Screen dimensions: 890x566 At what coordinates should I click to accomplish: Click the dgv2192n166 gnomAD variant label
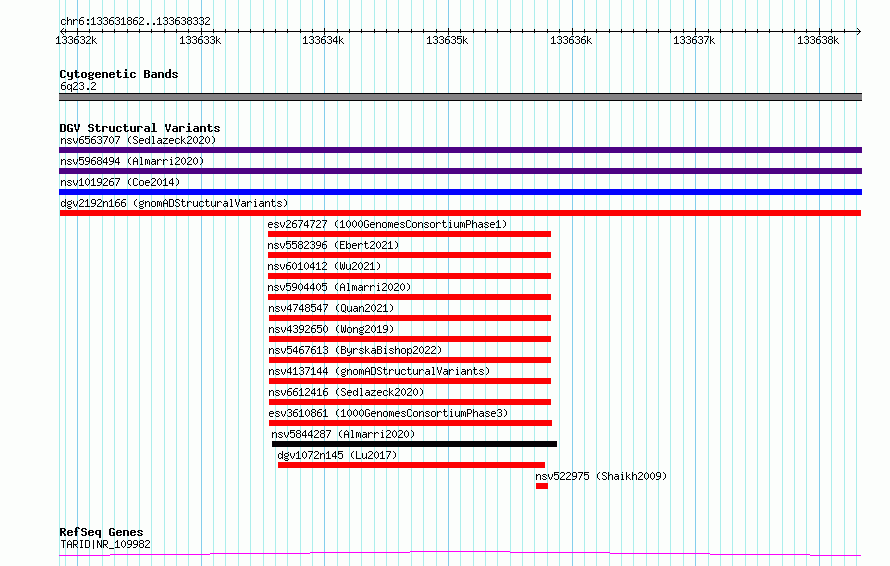coord(174,203)
